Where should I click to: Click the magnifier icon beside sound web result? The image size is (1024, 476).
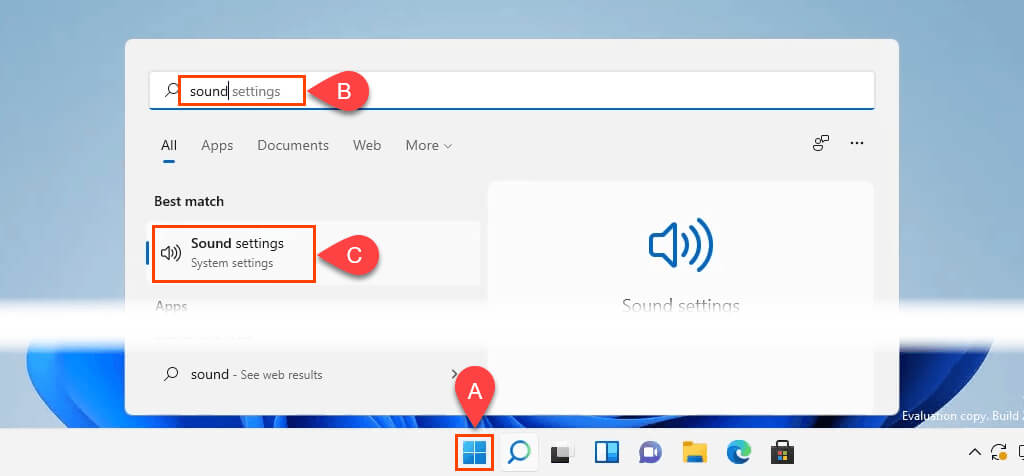coord(171,374)
